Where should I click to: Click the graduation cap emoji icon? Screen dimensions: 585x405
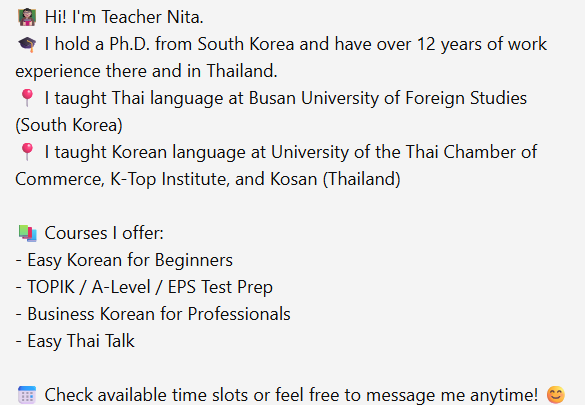pos(27,44)
